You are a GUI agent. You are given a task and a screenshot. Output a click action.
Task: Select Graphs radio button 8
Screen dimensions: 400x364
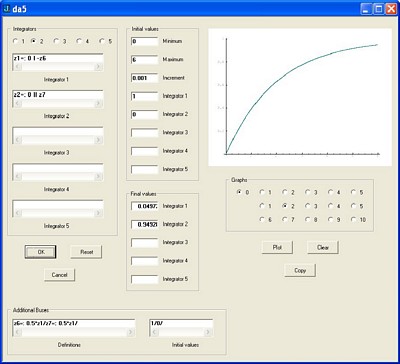308,220
